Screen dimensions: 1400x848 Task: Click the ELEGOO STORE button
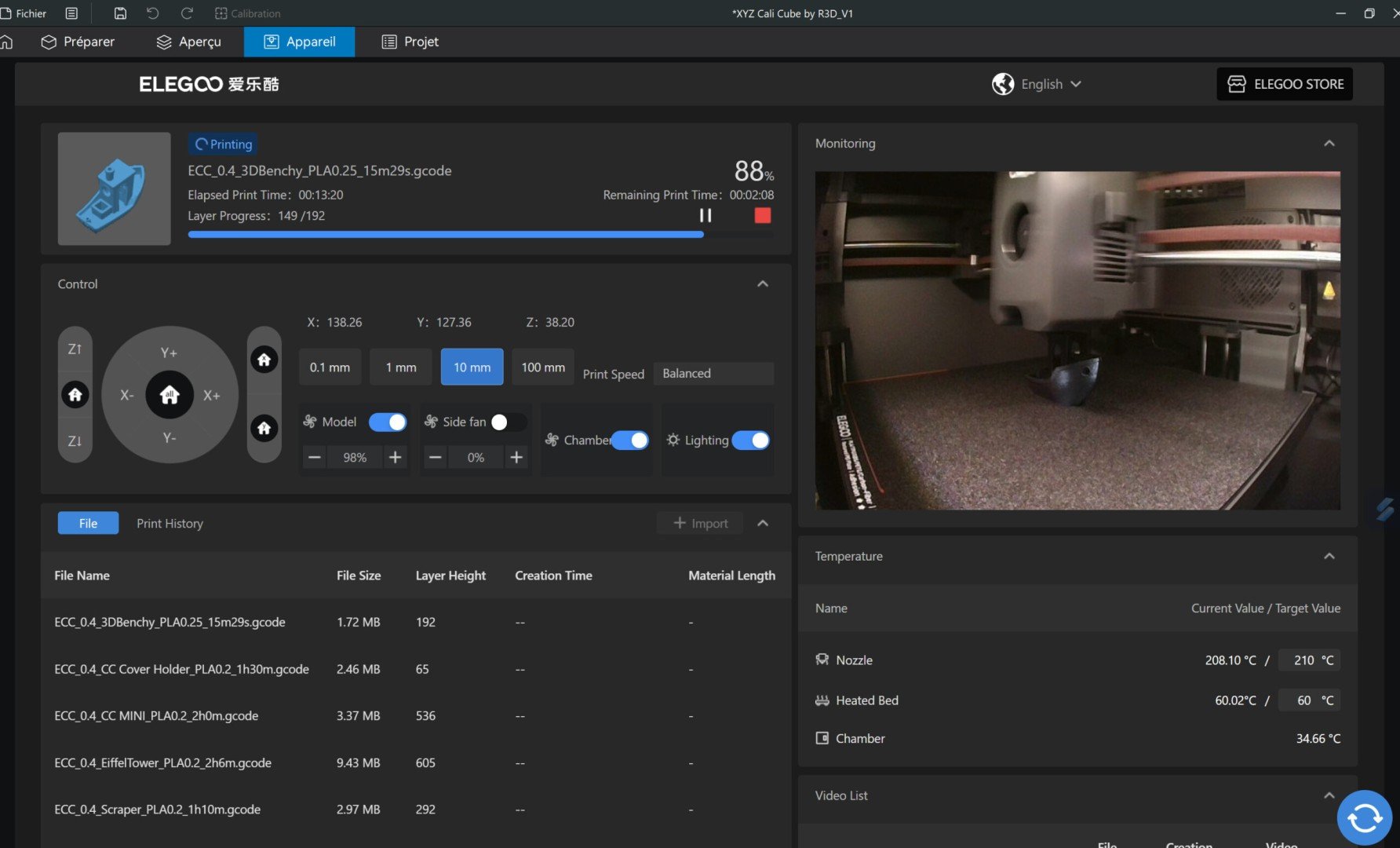click(1285, 84)
